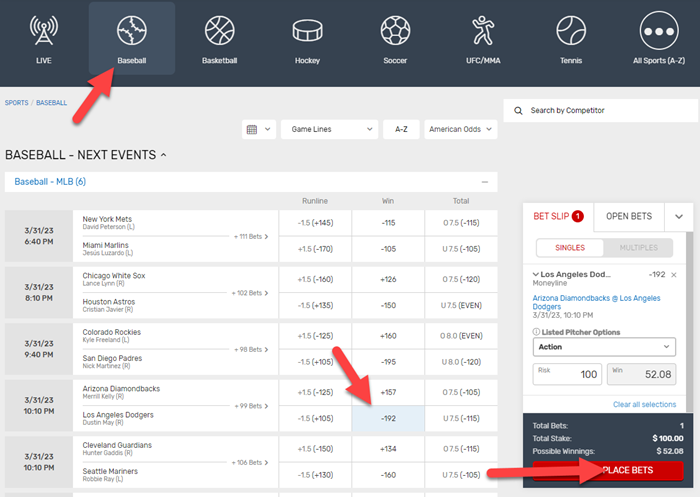This screenshot has height=497, width=700.
Task: Open the Game Lines dropdown
Action: point(328,129)
